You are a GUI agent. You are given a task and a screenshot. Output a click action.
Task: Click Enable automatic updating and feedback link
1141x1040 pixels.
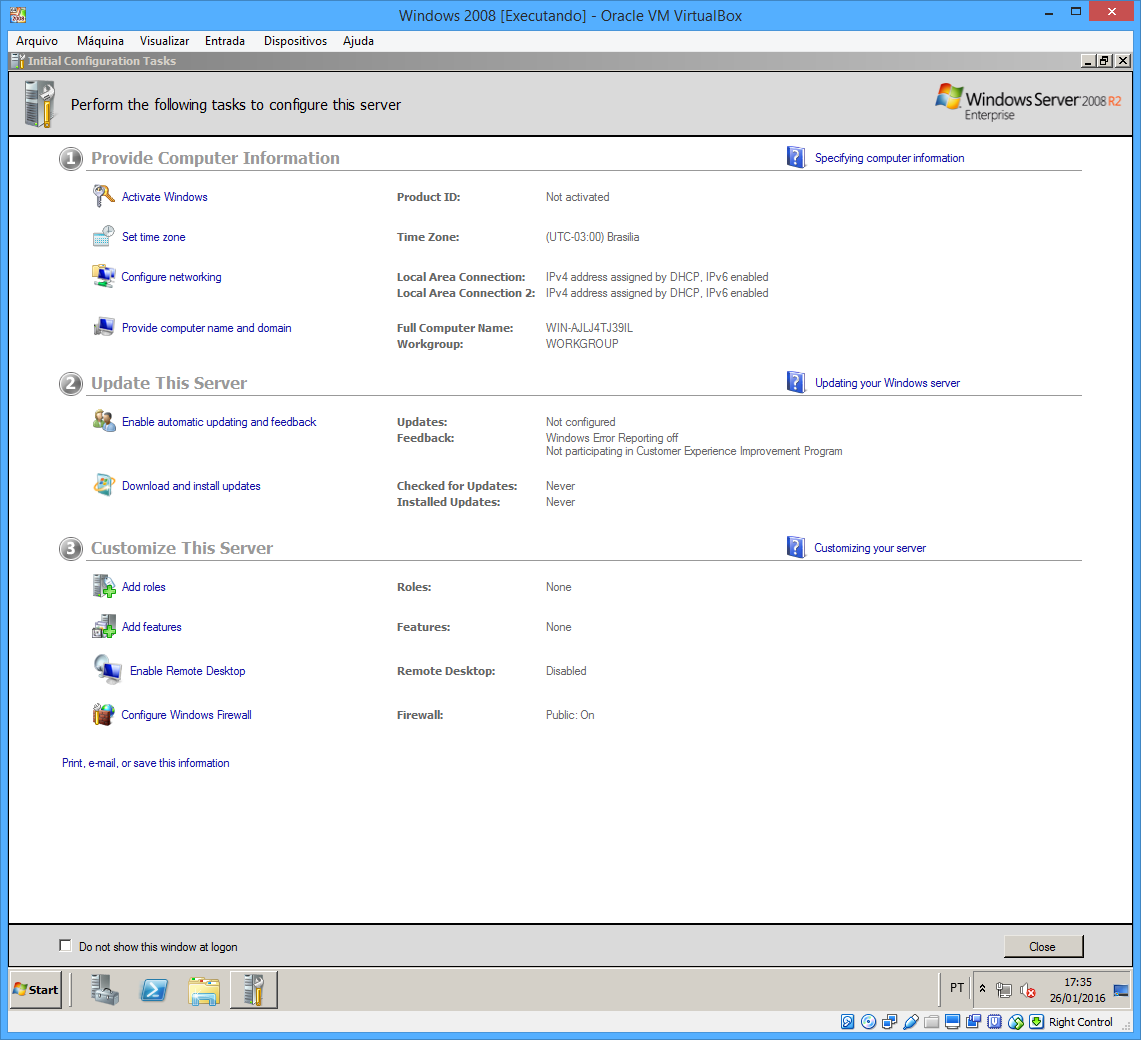(x=219, y=421)
